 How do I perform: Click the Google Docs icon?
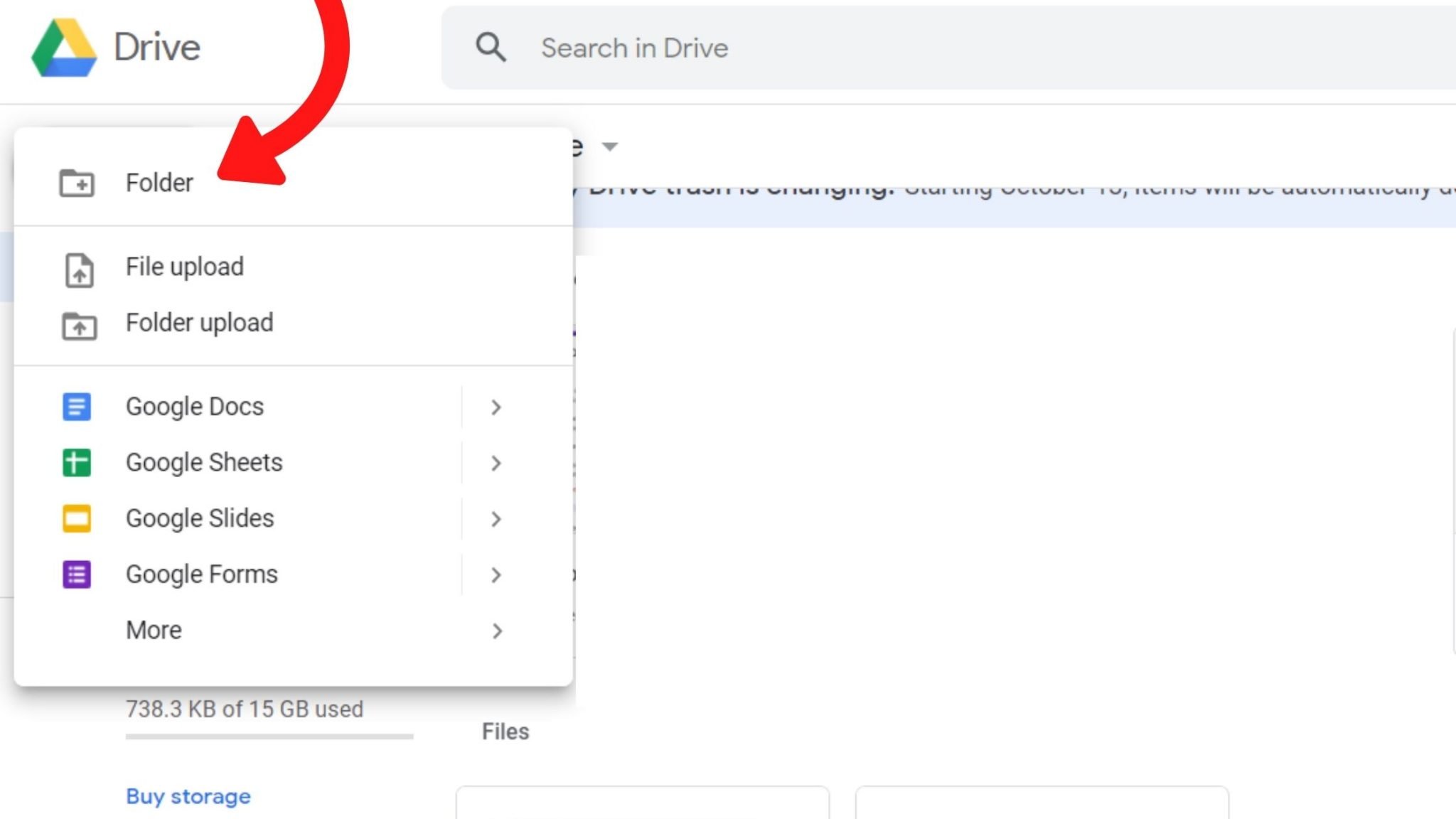point(77,407)
